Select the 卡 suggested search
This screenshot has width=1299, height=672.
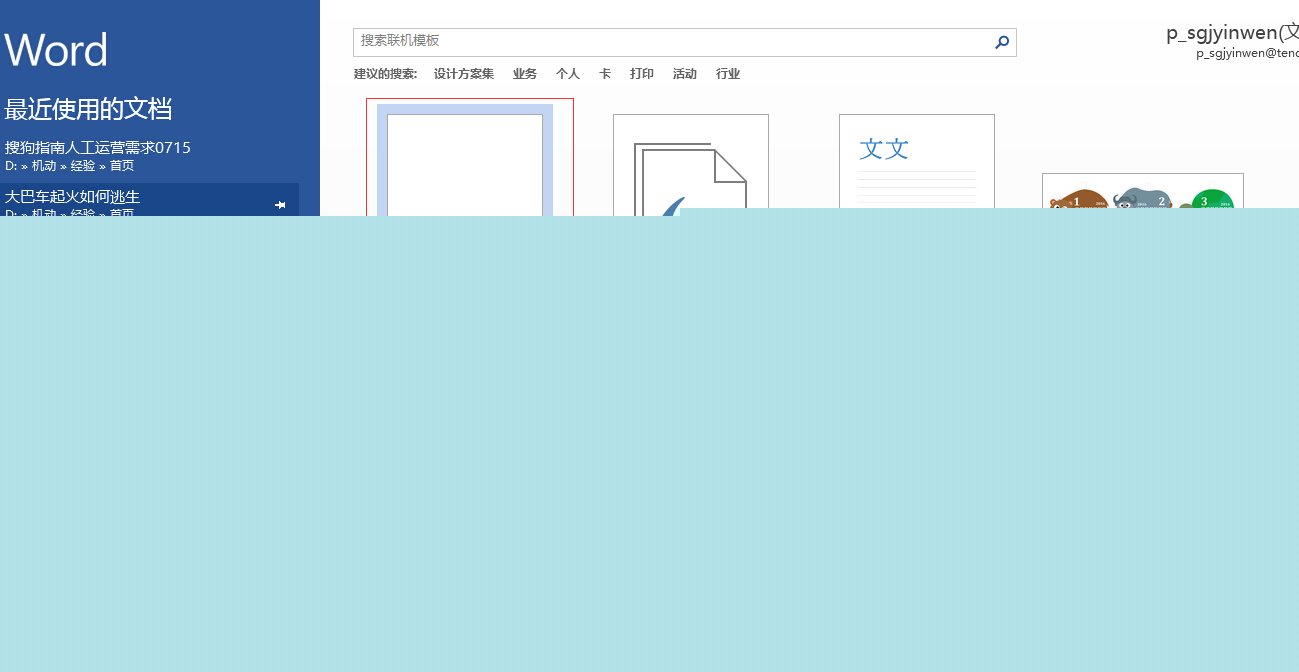click(605, 74)
